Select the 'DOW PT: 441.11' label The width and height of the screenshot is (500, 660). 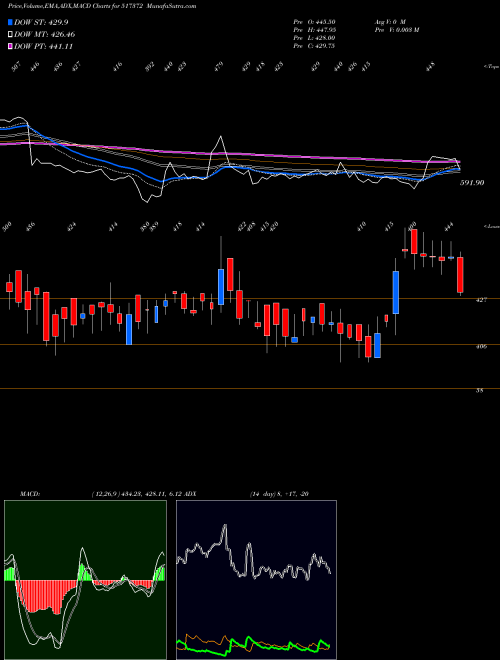pyautogui.click(x=43, y=46)
